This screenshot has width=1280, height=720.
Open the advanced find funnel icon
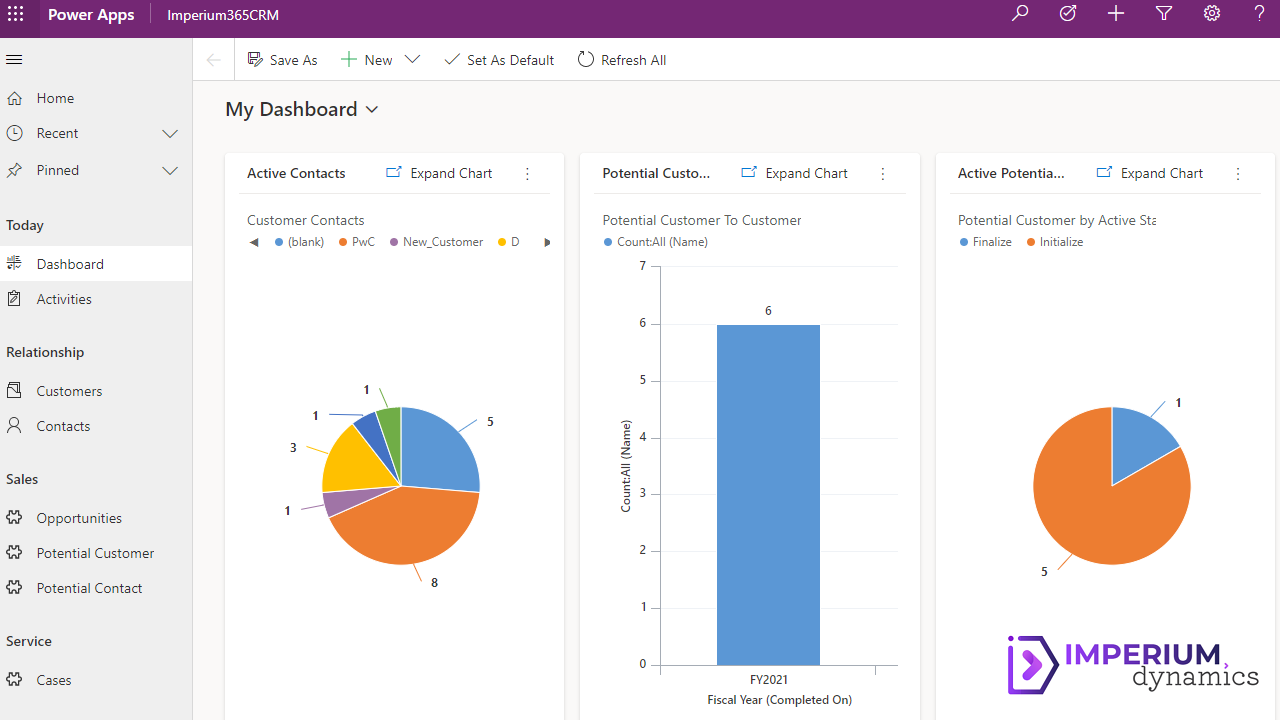click(x=1164, y=14)
